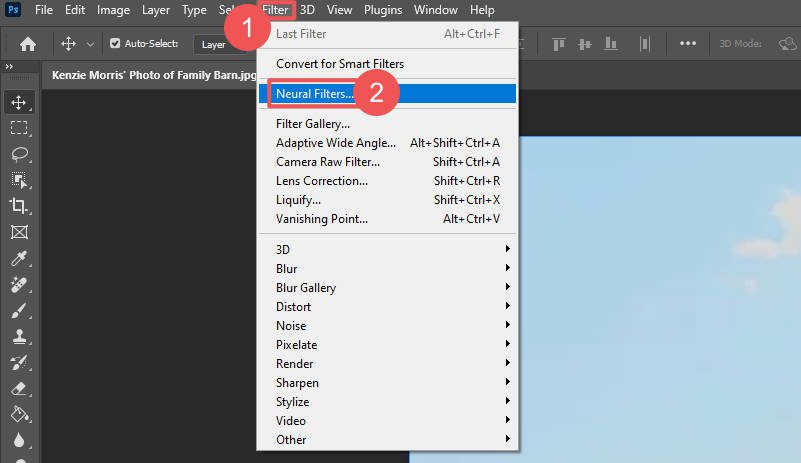Choose Lens Correction... menu item

click(x=387, y=180)
